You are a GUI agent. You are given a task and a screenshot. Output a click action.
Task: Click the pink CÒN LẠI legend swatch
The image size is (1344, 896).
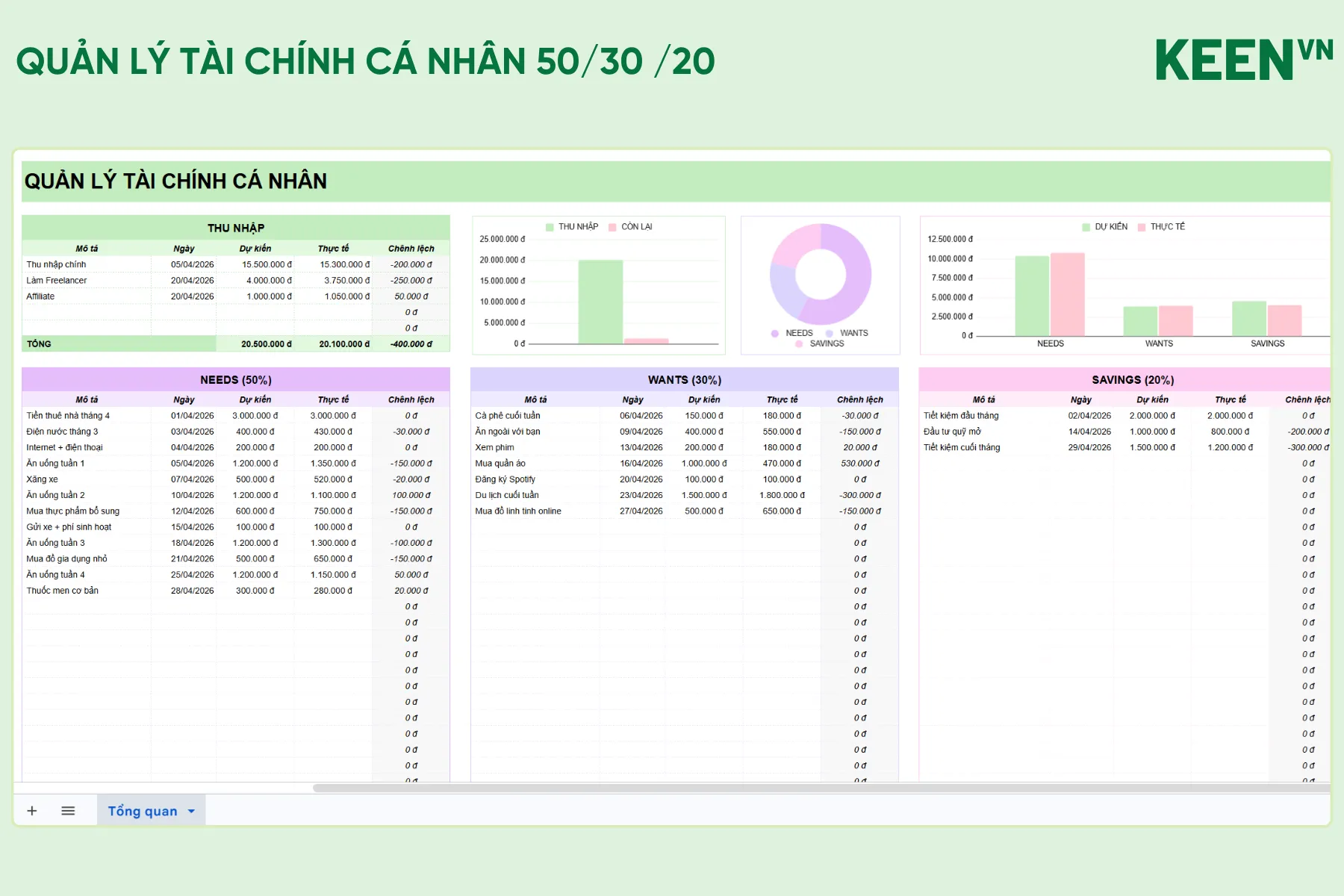(x=613, y=227)
